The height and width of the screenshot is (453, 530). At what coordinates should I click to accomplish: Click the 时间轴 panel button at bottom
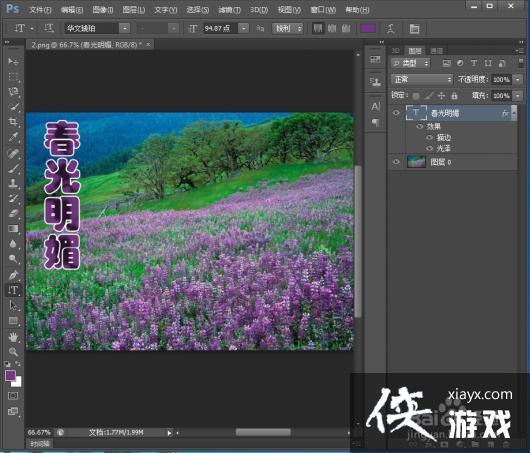click(x=40, y=444)
